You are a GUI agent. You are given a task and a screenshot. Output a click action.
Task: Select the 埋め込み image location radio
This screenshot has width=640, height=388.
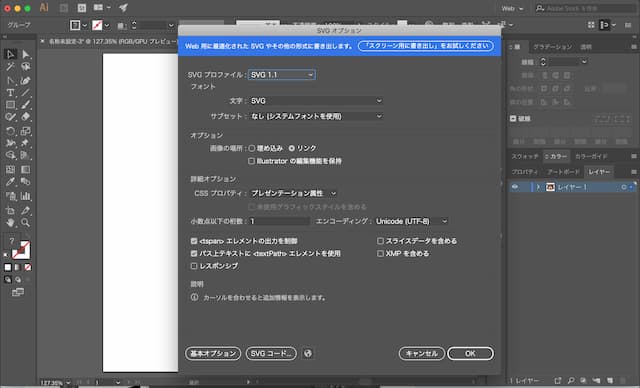252,148
